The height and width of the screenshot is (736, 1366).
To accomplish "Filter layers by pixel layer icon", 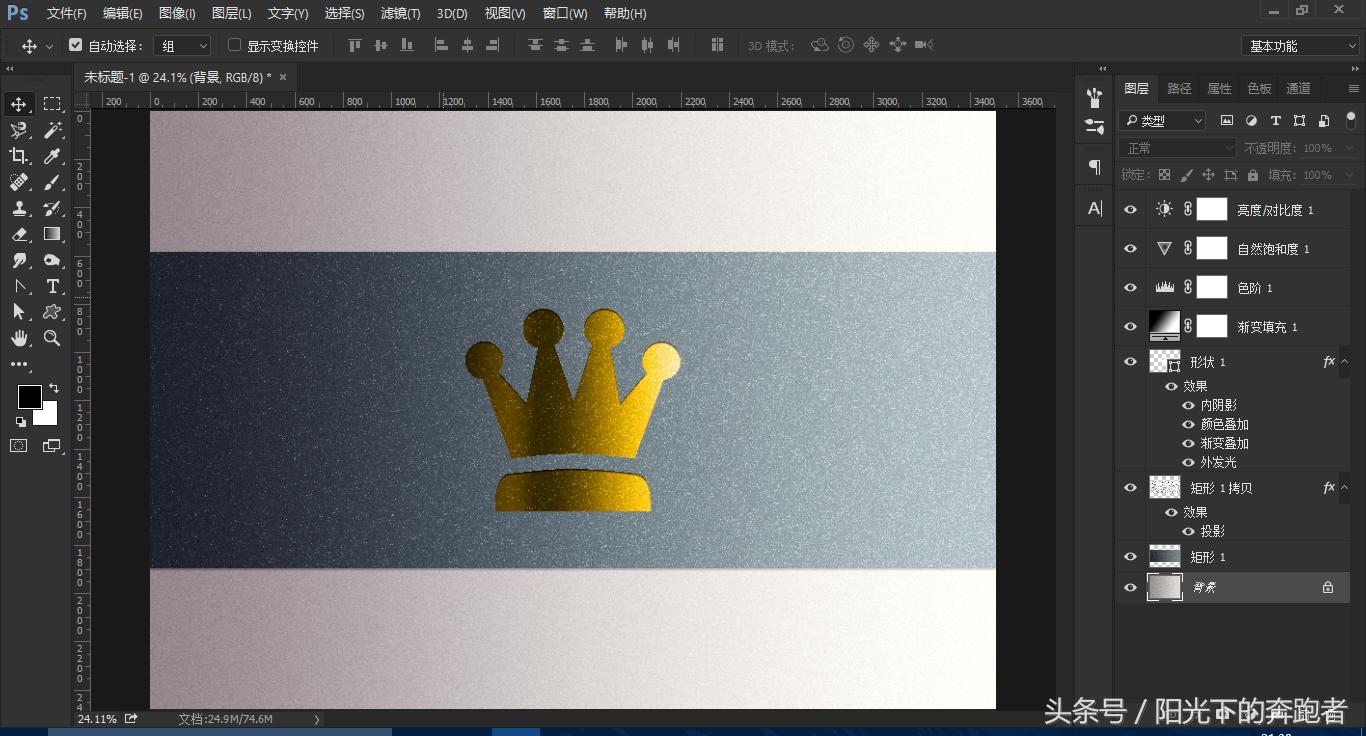I will coord(1227,121).
